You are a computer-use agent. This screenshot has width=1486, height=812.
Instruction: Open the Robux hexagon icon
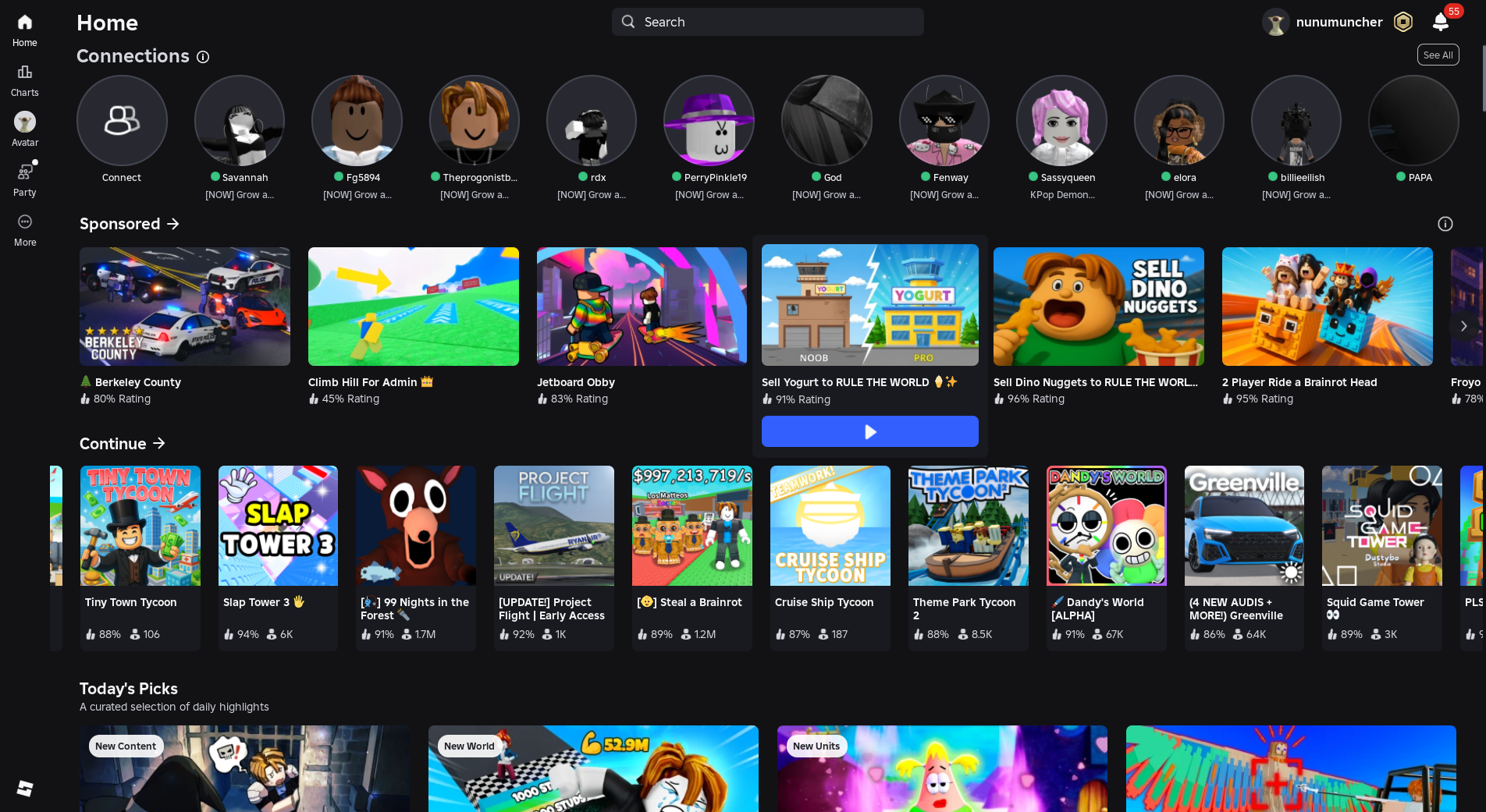1403,22
